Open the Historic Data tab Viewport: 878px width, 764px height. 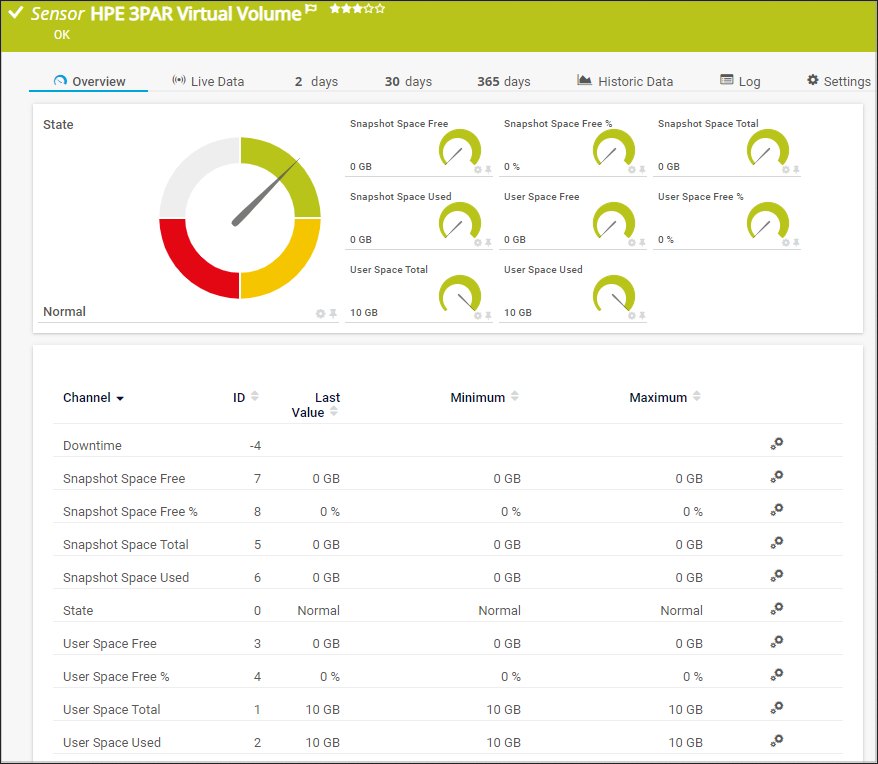[625, 82]
